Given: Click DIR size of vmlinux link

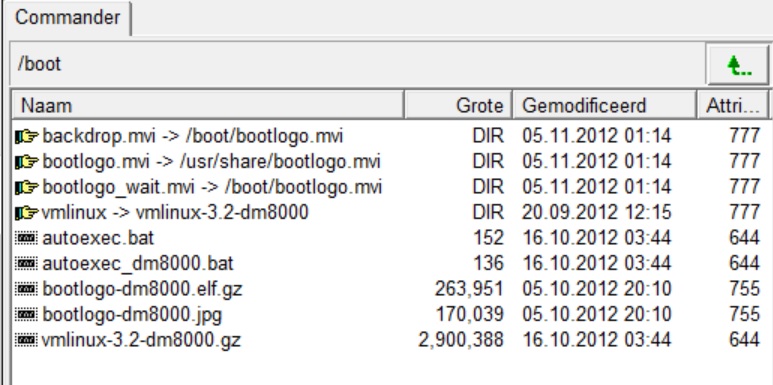Looking at the screenshot, I should pyautogui.click(x=488, y=213).
